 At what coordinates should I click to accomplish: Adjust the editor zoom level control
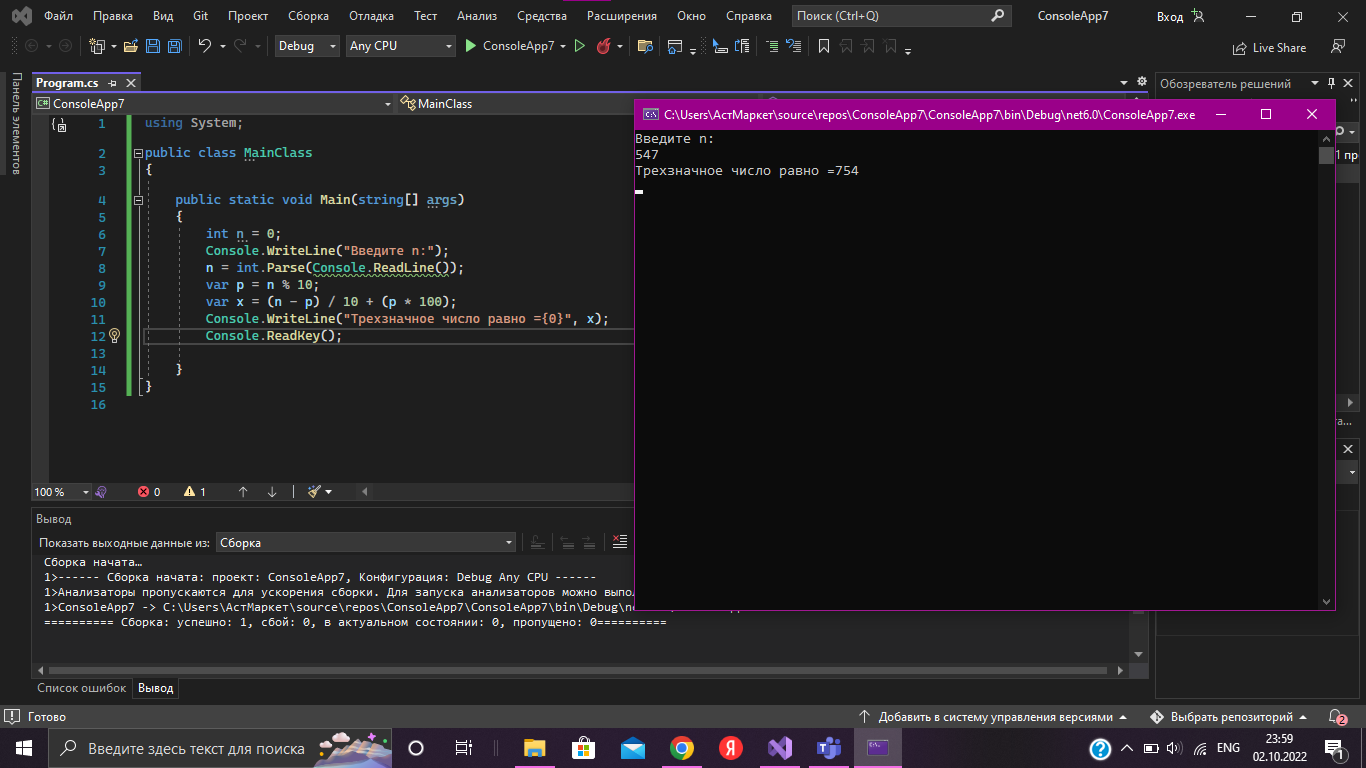[x=60, y=491]
